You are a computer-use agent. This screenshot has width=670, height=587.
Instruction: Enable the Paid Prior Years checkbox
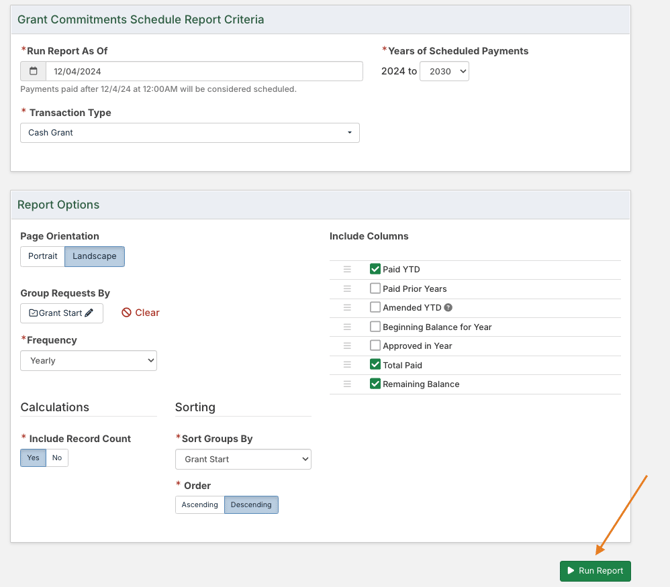click(x=375, y=289)
